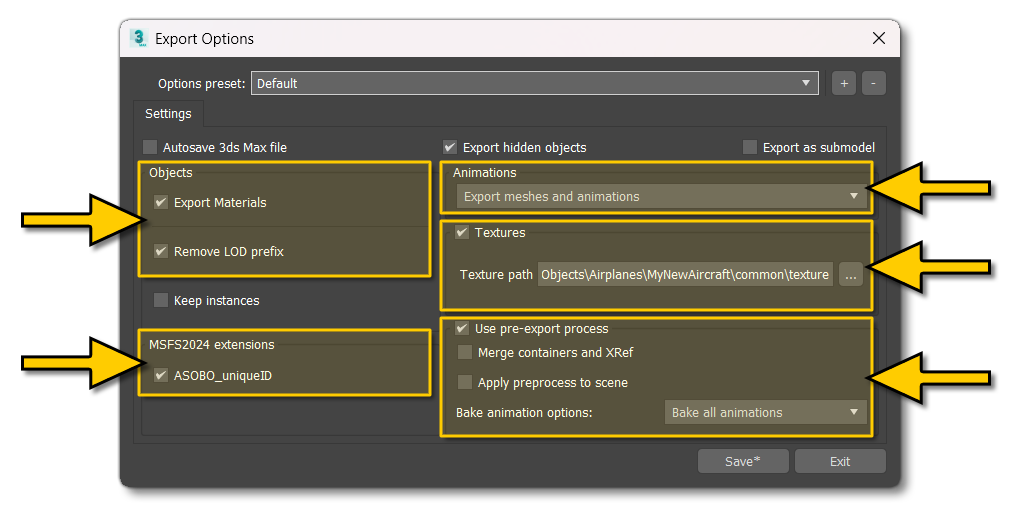Click the 3ds Max app icon in title bar
Viewport: 1020px width, 507px height.
(139, 38)
